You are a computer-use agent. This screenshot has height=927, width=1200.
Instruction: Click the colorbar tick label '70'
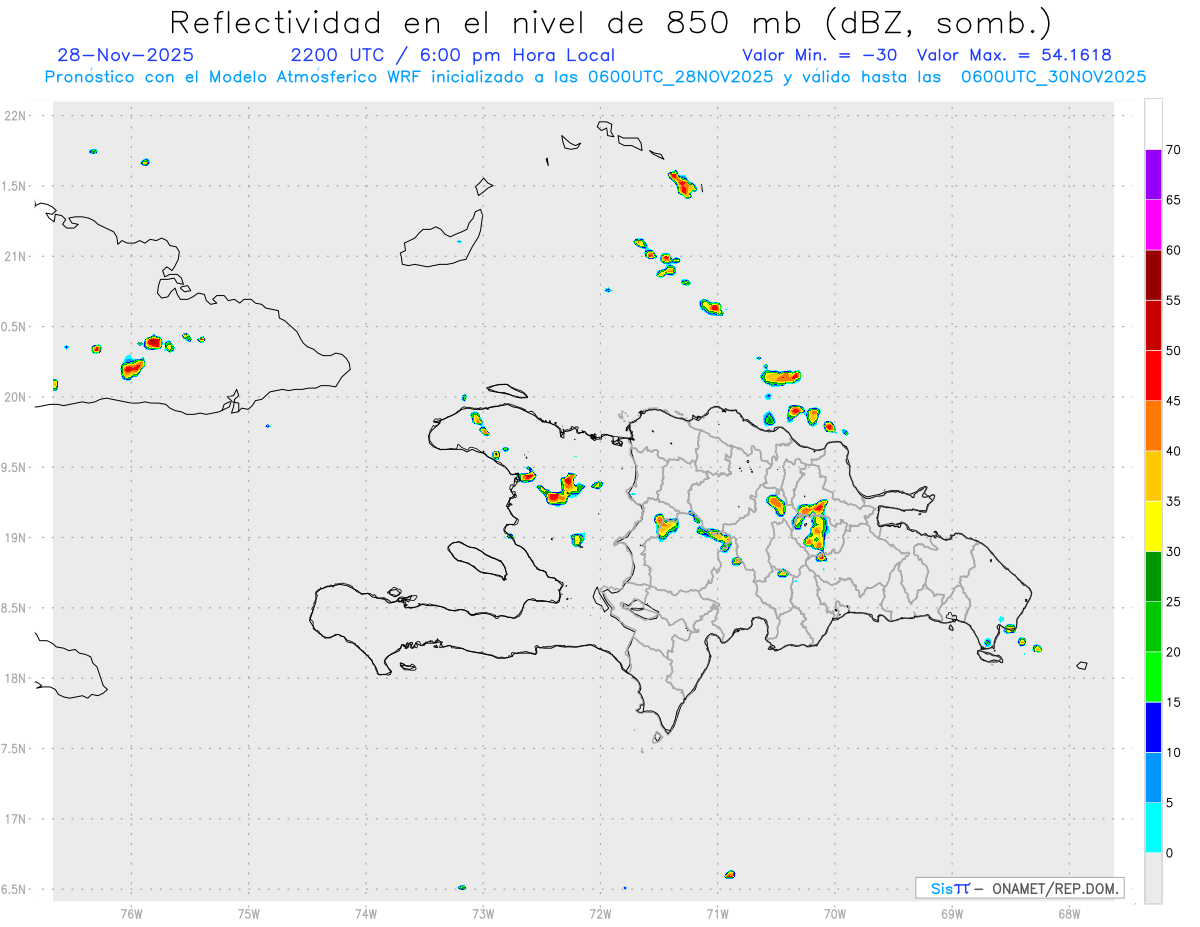coord(1173,150)
